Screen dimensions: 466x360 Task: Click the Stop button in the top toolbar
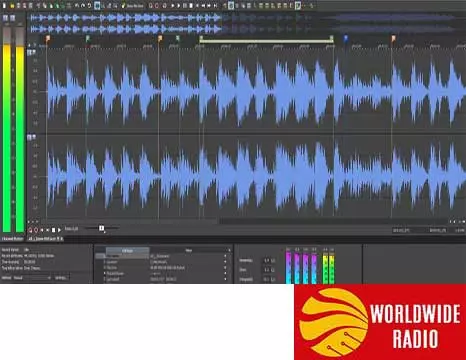191,6
